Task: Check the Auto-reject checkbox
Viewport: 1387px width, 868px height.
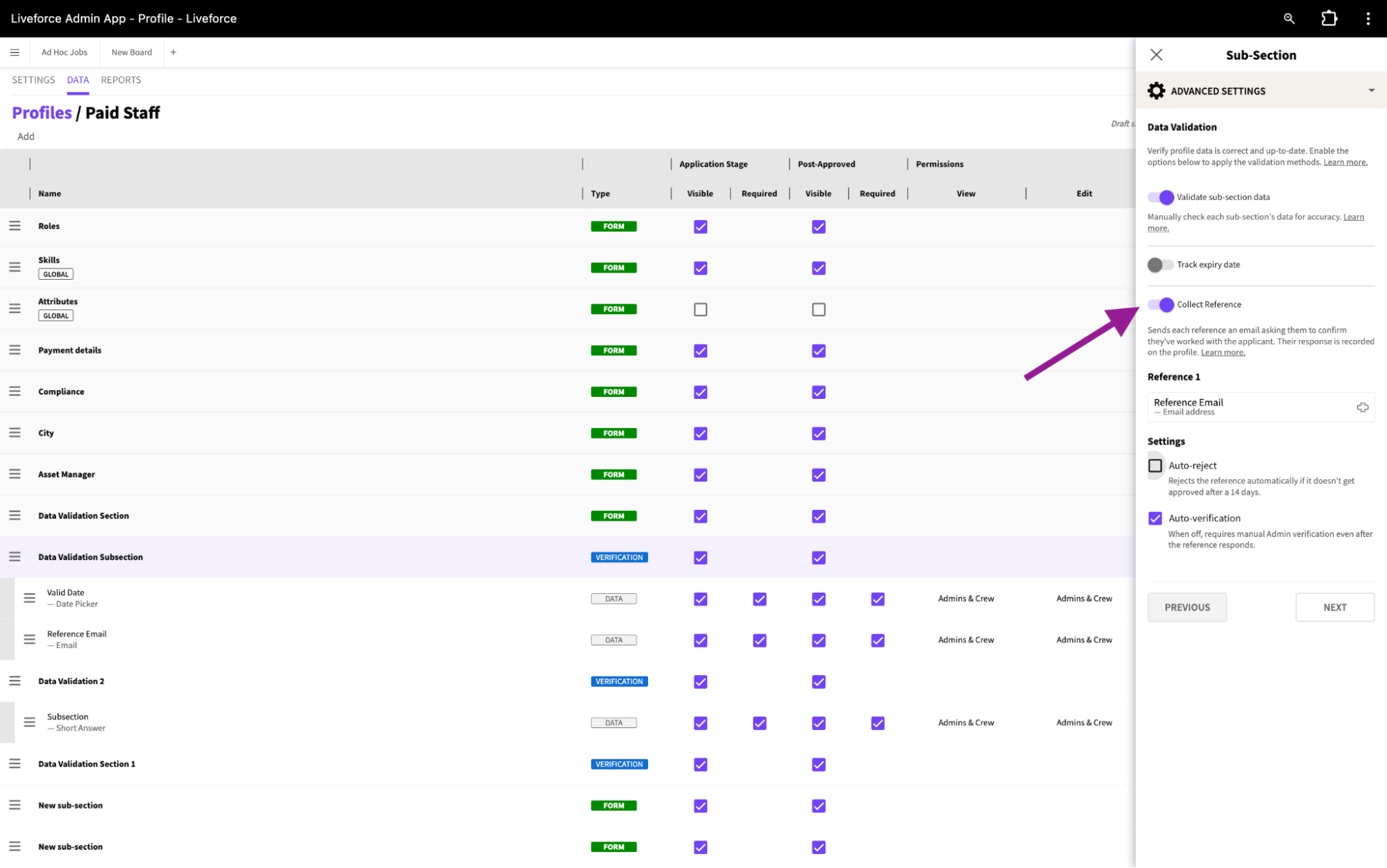Action: (x=1155, y=466)
